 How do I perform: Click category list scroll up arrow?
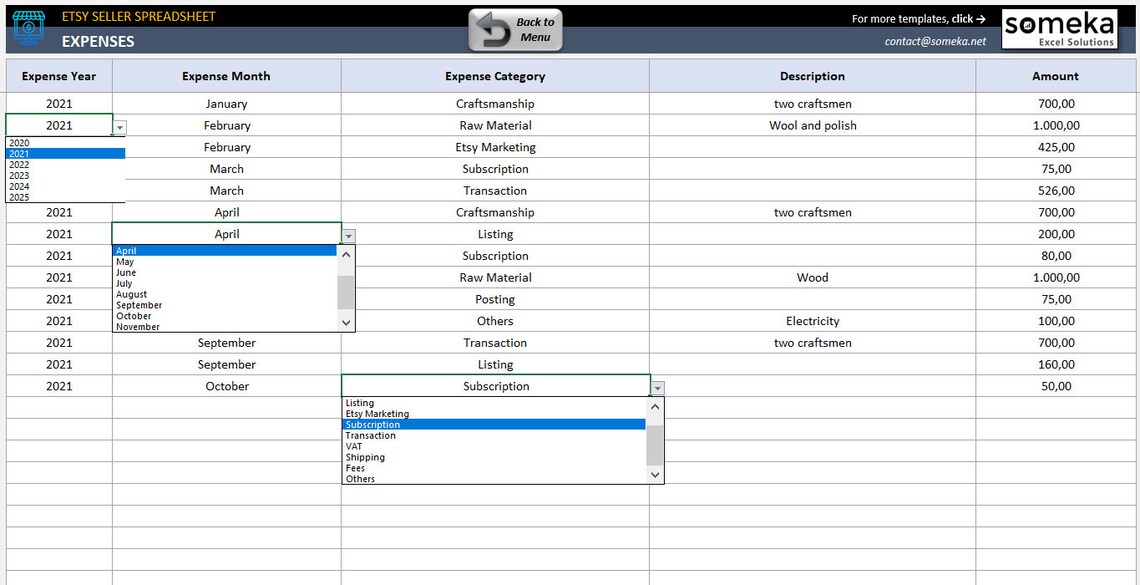pos(655,406)
